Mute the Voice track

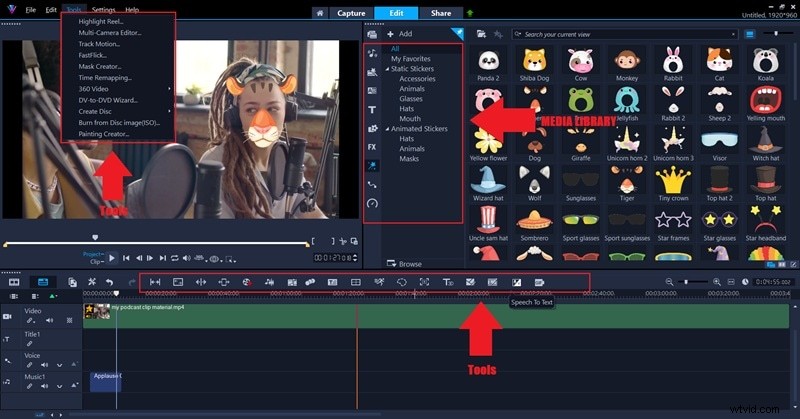pos(44,365)
